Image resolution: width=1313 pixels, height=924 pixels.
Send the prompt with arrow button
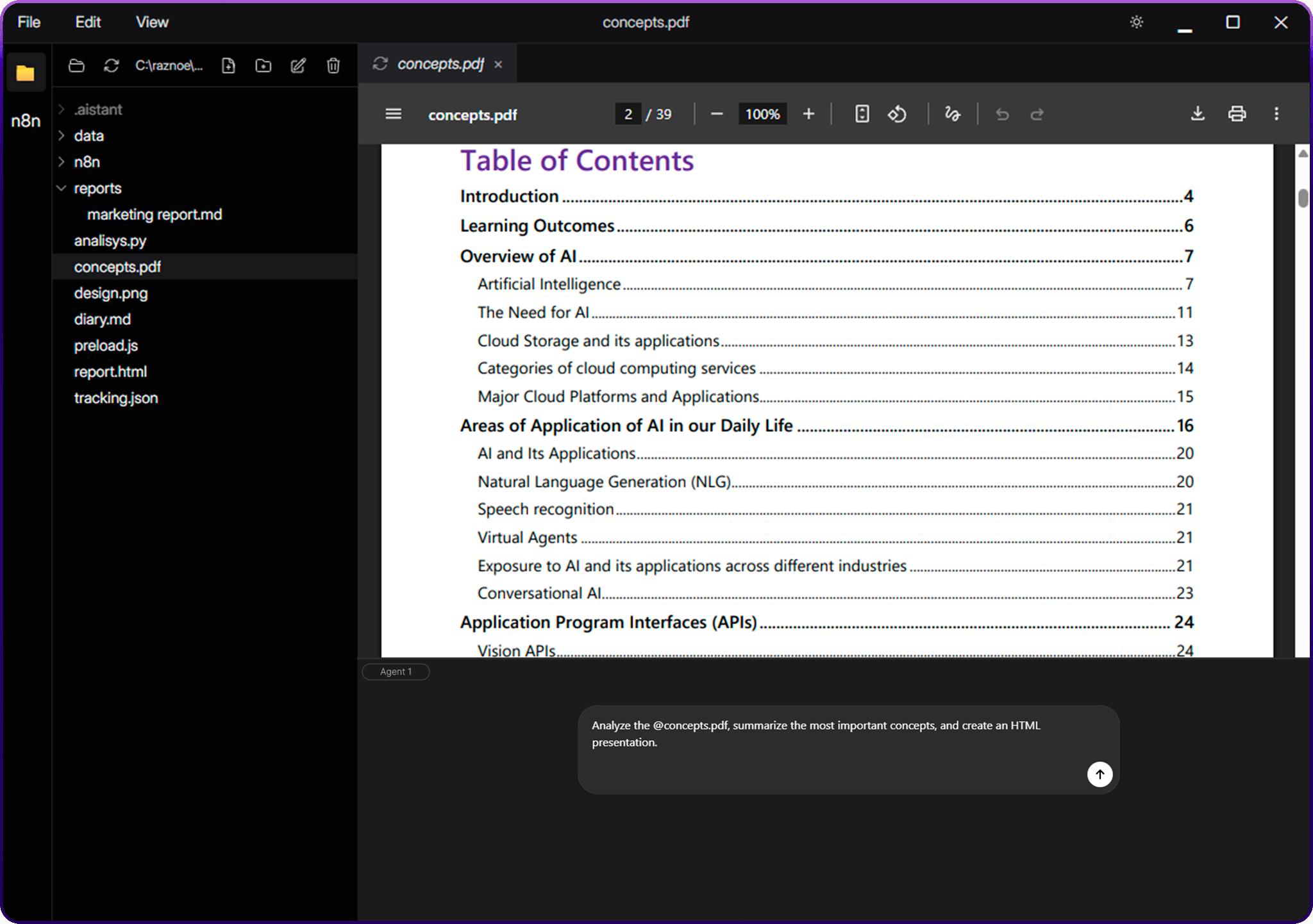1099,774
